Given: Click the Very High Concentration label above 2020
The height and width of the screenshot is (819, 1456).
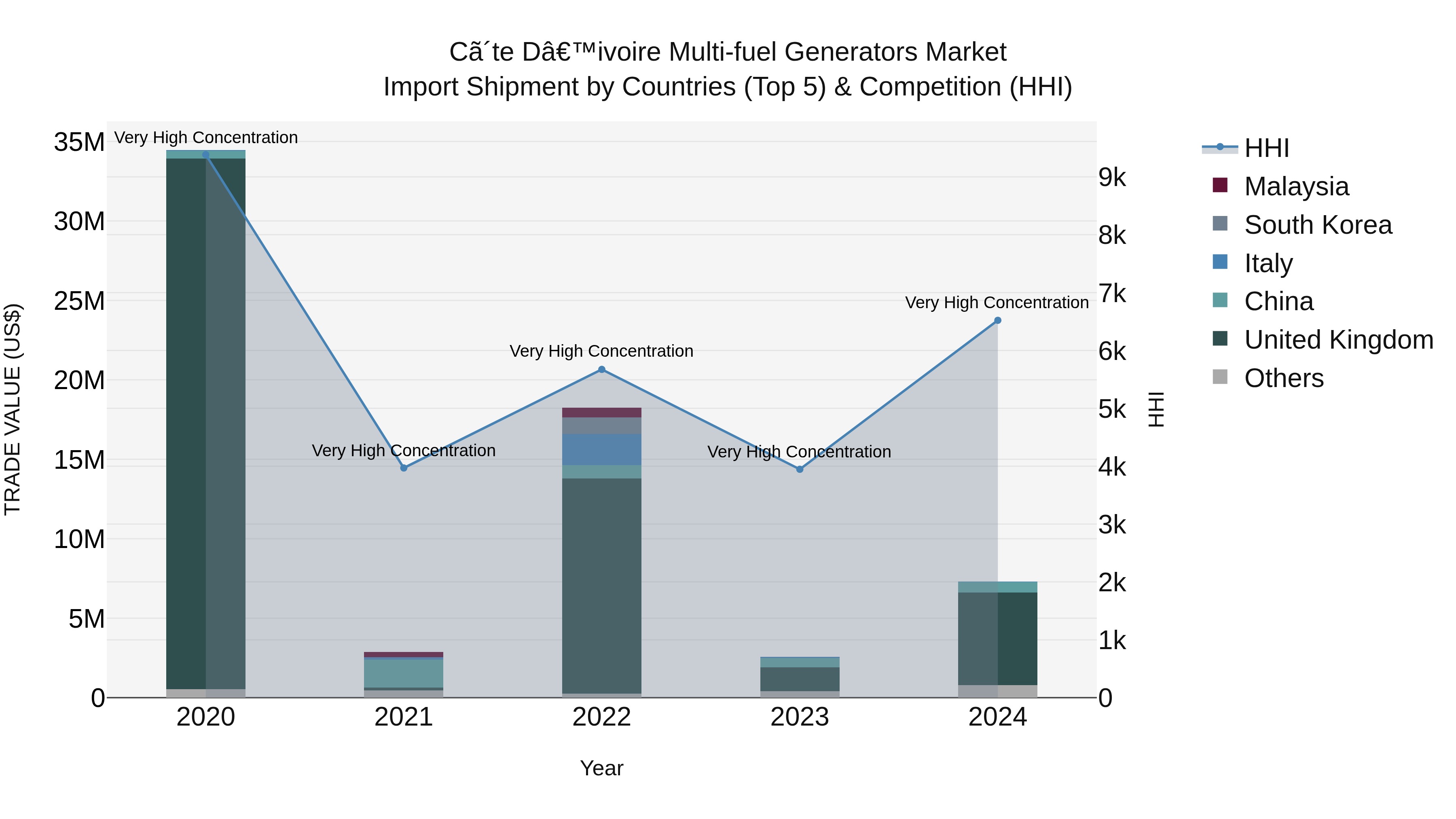Looking at the screenshot, I should point(206,138).
